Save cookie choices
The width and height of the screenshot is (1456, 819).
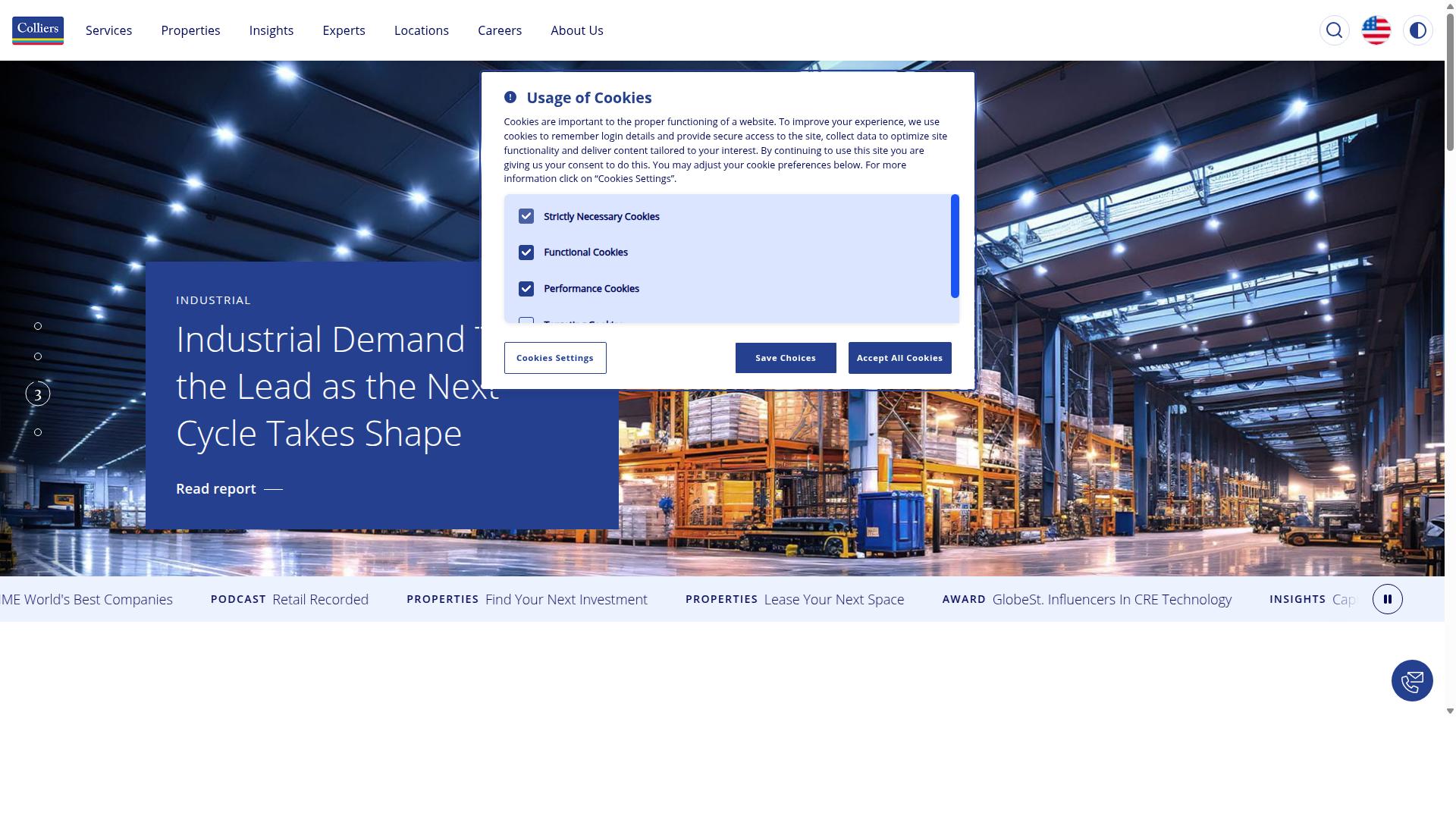click(786, 358)
